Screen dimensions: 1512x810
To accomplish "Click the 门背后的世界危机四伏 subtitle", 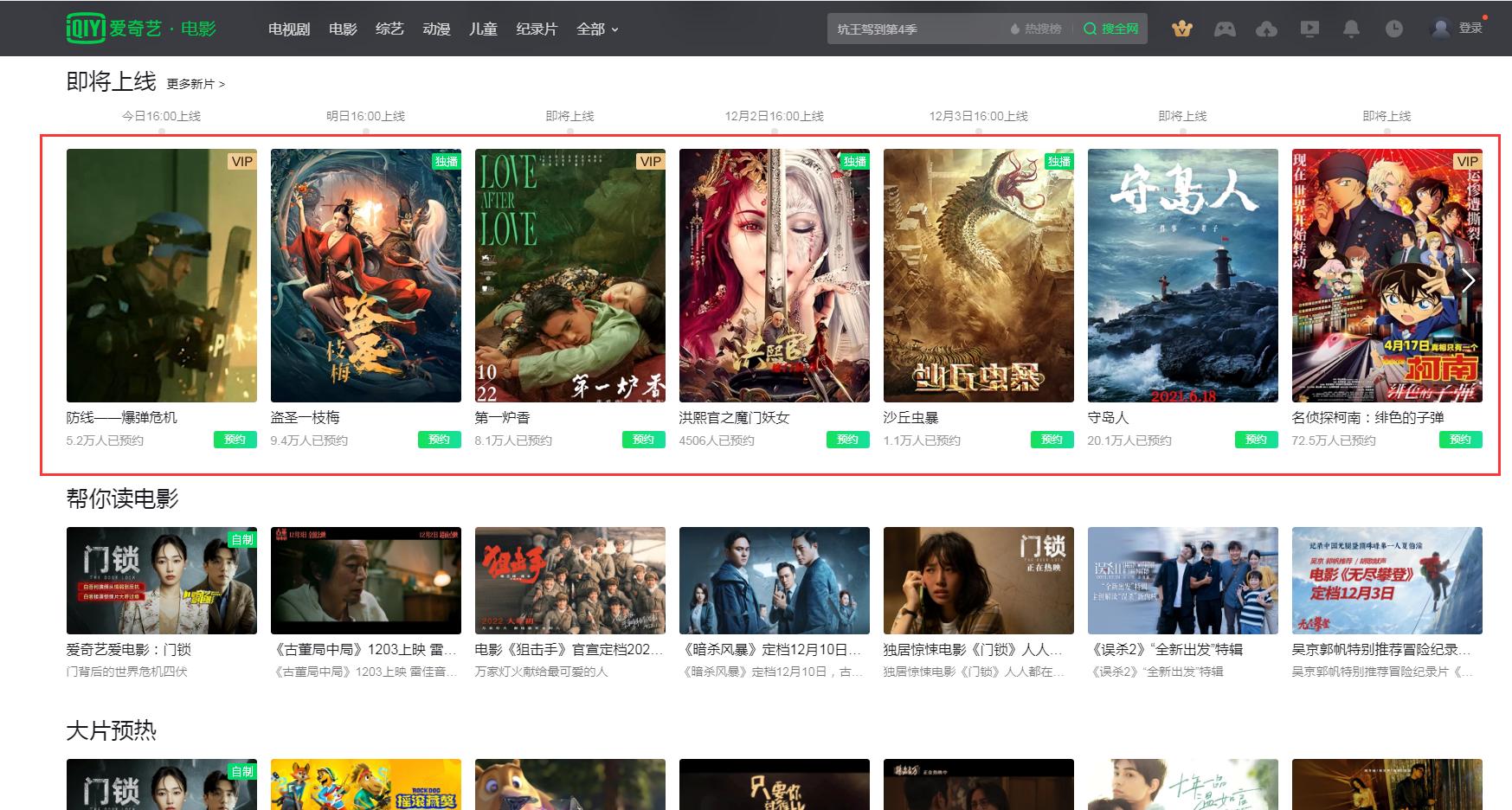I will pos(127,672).
